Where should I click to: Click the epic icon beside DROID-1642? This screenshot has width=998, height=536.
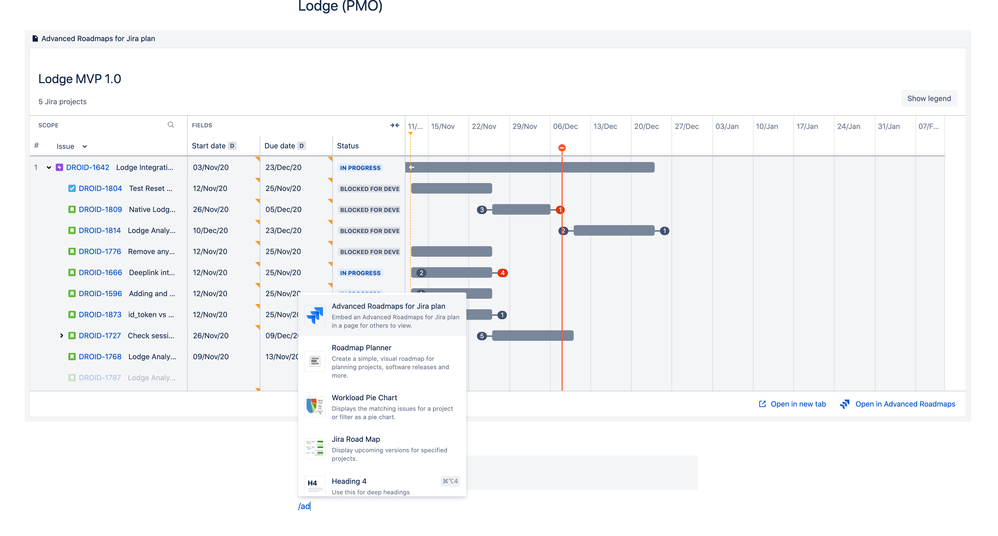(59, 167)
